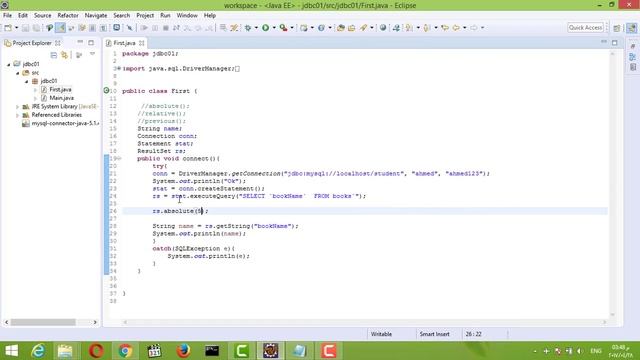Screen dimensions: 640x360
Task: Click the Resume debug icon
Action: pyautogui.click(x=144, y=28)
